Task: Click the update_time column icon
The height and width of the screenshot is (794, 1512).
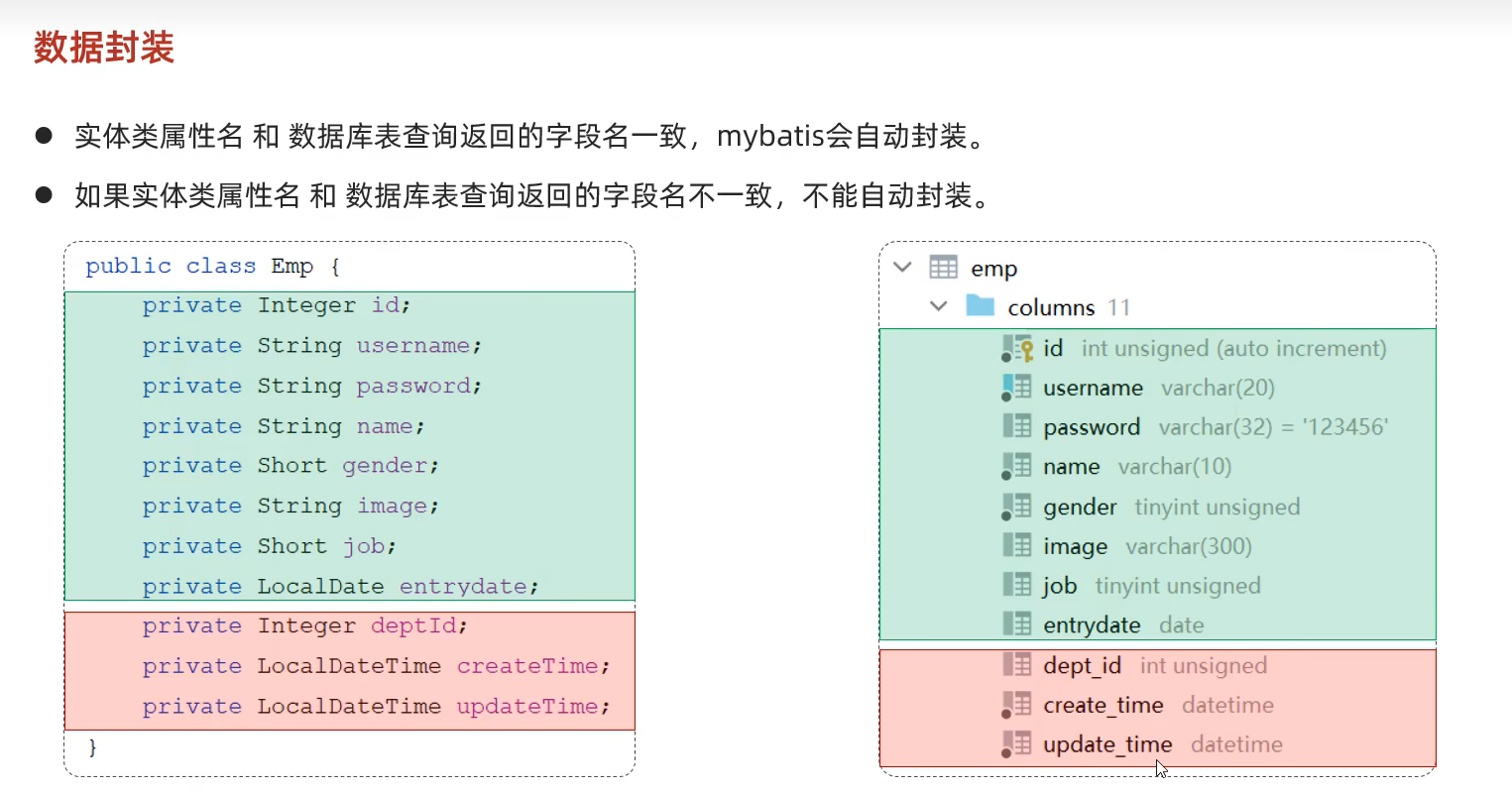Action: pyautogui.click(x=1017, y=744)
